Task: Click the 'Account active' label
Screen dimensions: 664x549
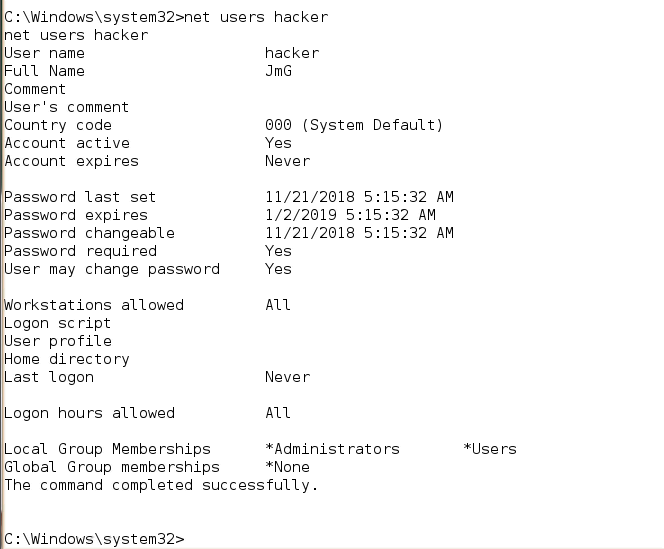Action: [67, 143]
